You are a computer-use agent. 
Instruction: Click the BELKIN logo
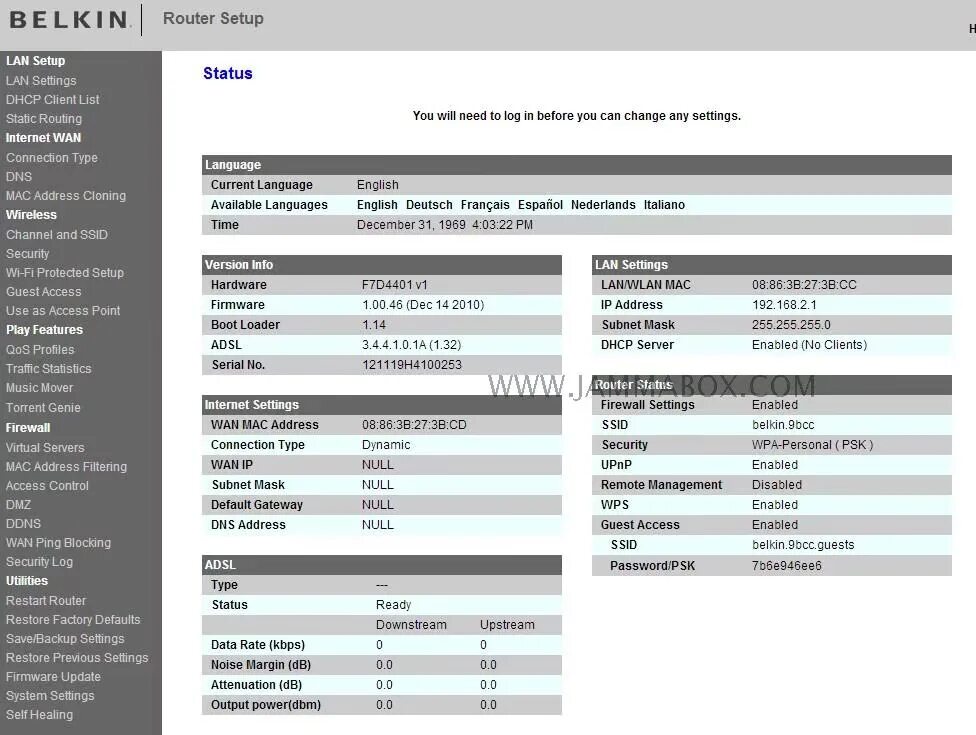coord(69,19)
